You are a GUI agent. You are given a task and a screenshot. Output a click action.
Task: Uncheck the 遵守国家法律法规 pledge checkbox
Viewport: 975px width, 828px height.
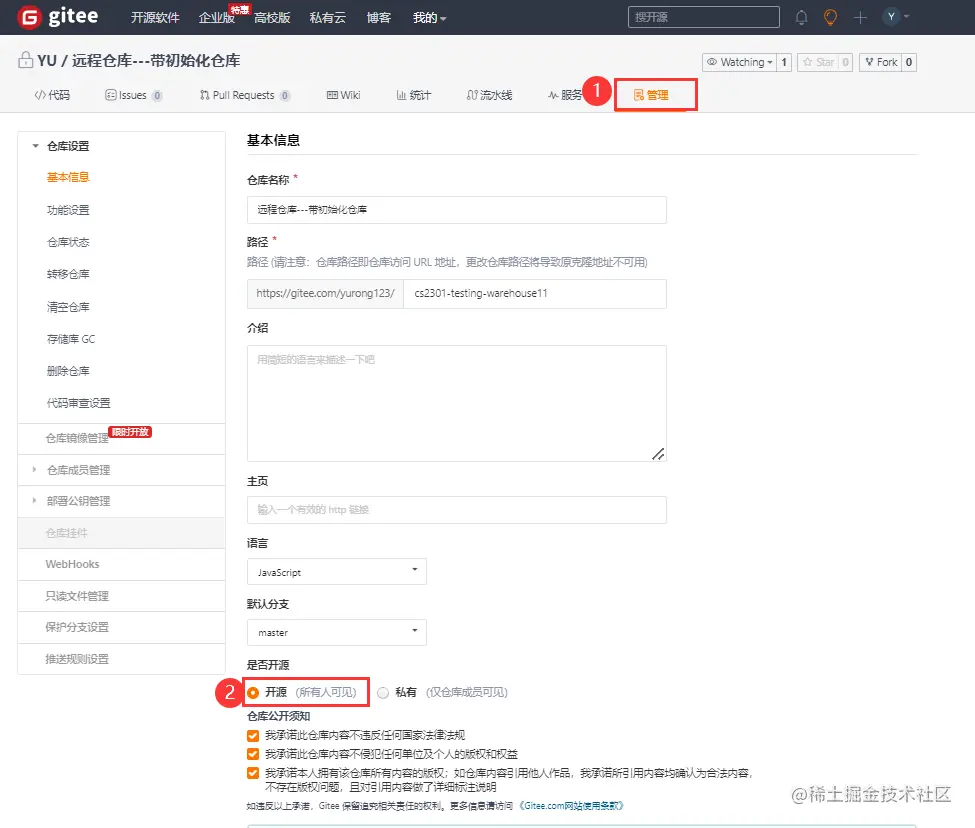pyautogui.click(x=253, y=734)
